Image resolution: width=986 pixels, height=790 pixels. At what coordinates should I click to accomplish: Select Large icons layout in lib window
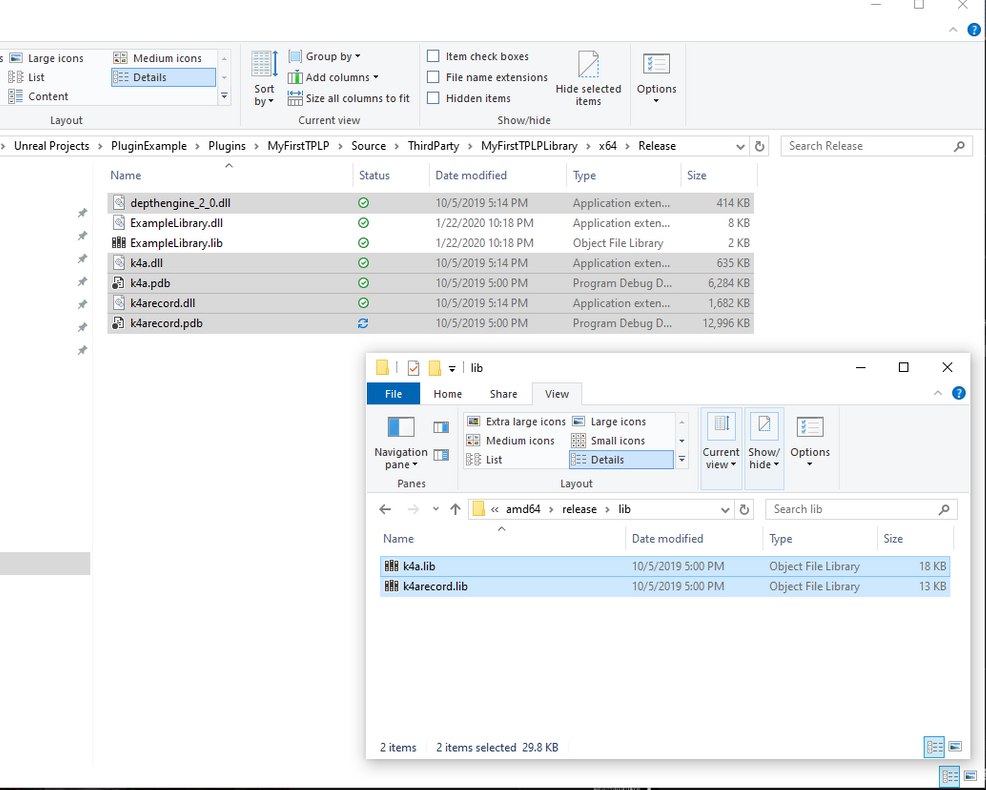tap(609, 421)
